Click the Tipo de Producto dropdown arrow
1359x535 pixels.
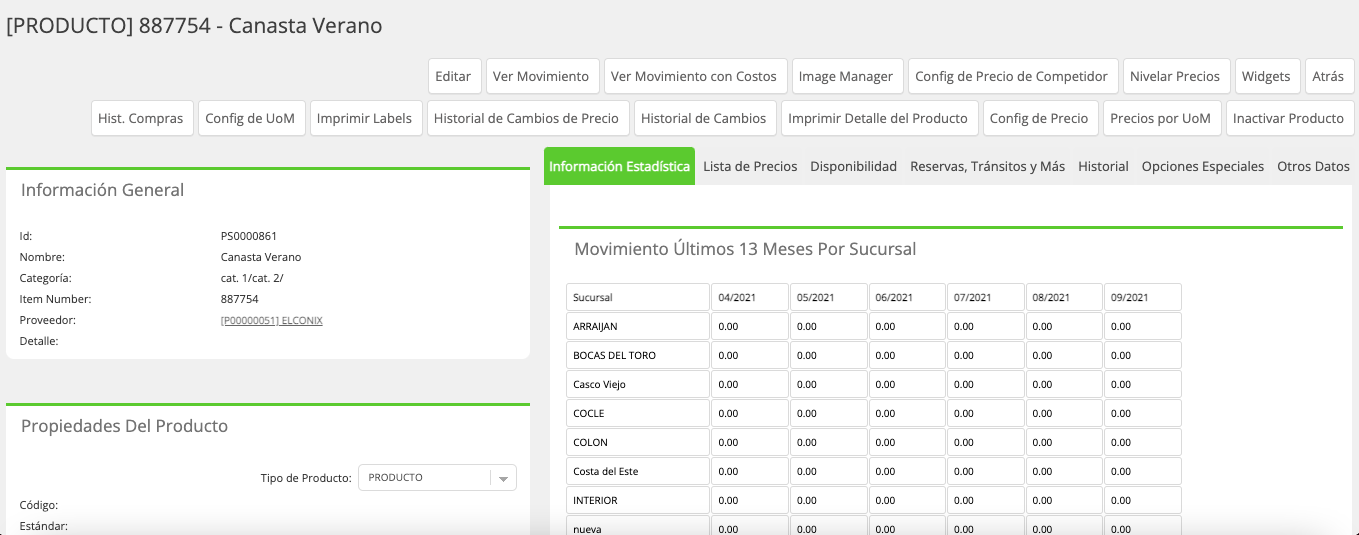click(504, 479)
